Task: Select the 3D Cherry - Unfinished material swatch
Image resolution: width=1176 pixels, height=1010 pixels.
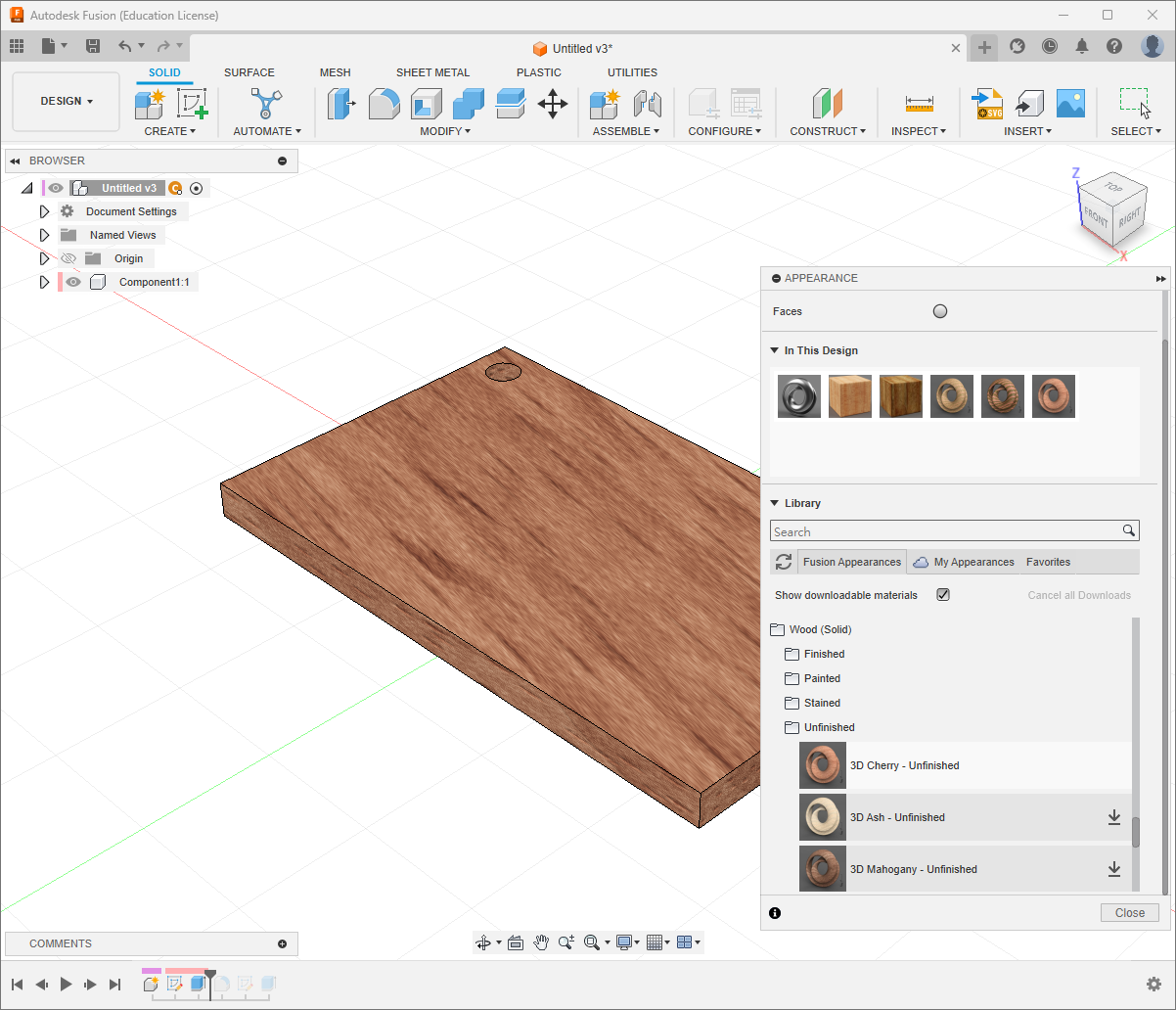Action: point(822,765)
